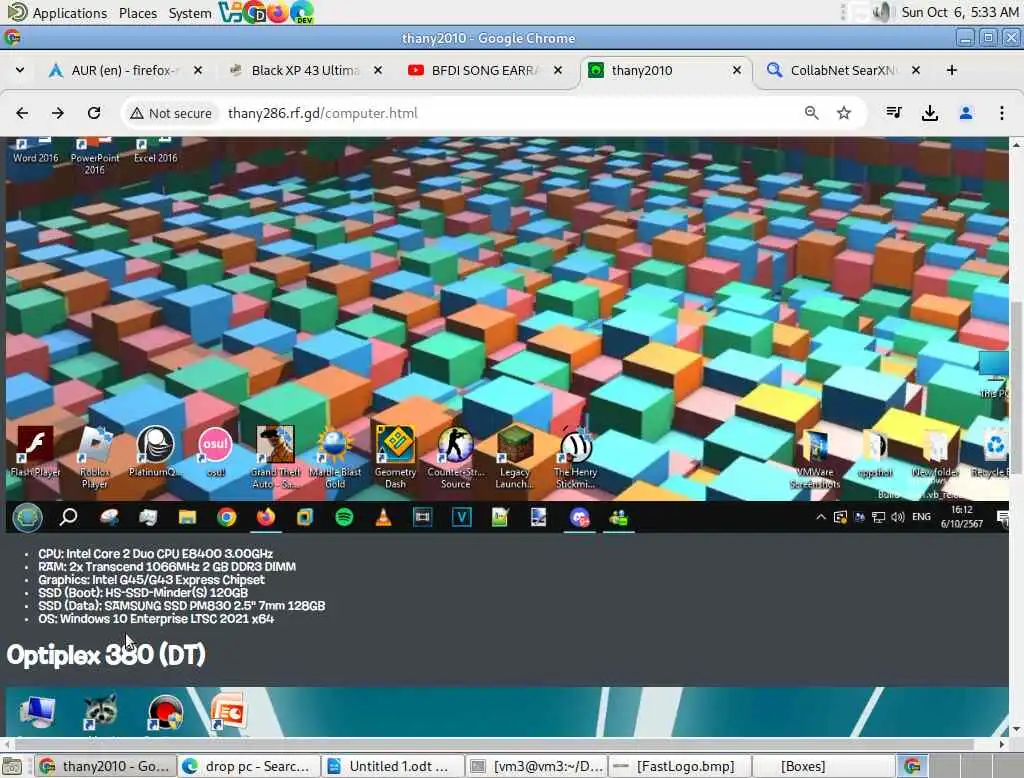
Task: Open Chrome downloads icon
Action: [930, 113]
